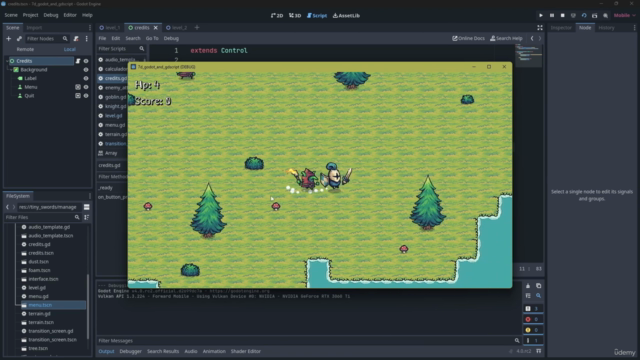The height and width of the screenshot is (360, 640).
Task: Sort files in FileSystem dock
Action: pyautogui.click(x=87, y=217)
